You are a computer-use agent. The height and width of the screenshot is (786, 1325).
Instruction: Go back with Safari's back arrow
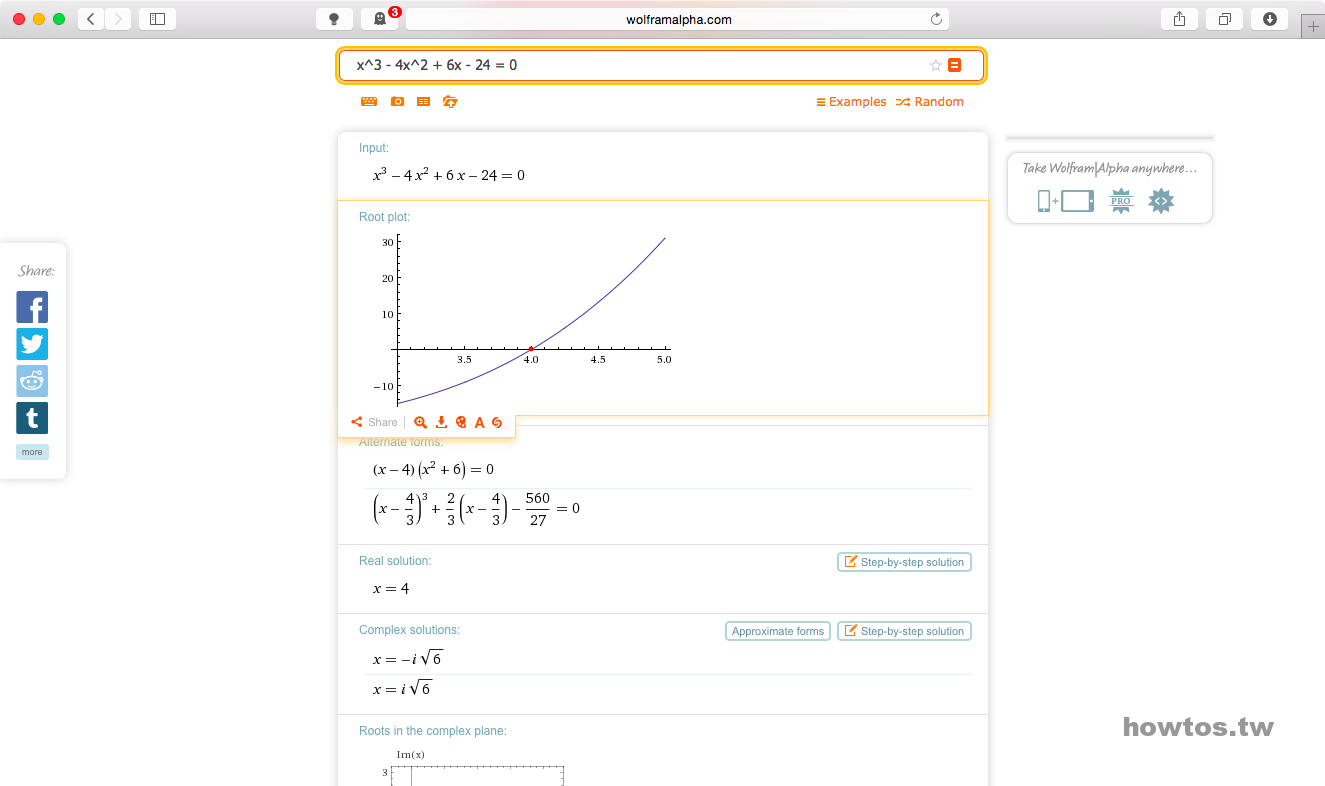click(91, 19)
